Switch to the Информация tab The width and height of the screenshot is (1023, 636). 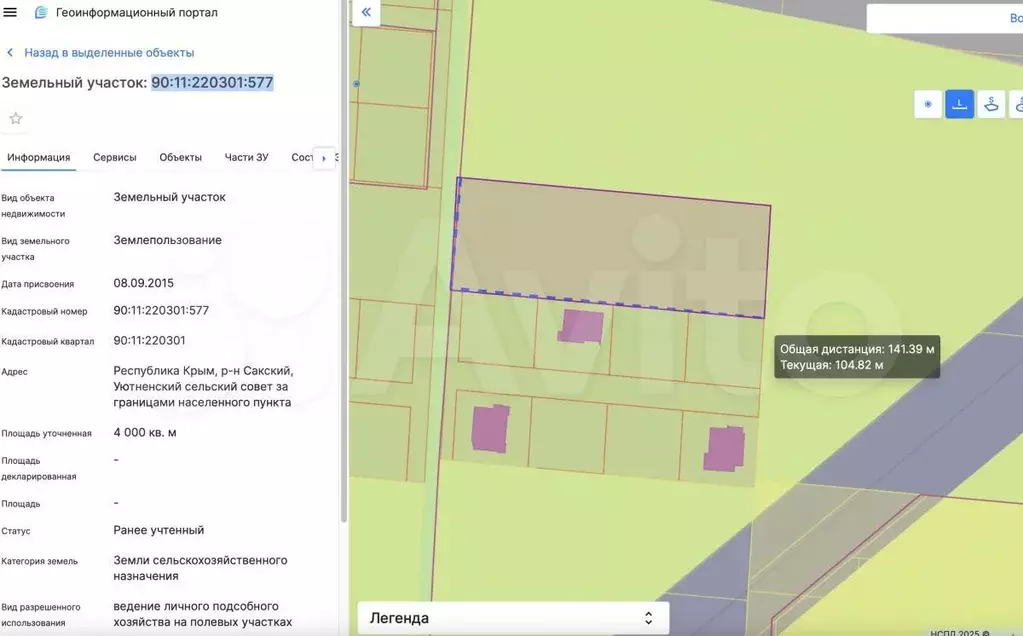38,157
